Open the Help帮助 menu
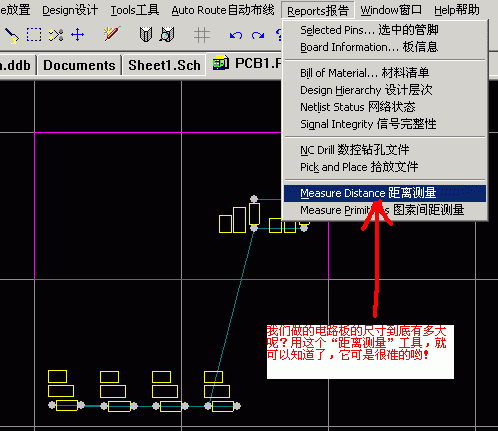This screenshot has height=431, width=498. [x=457, y=10]
